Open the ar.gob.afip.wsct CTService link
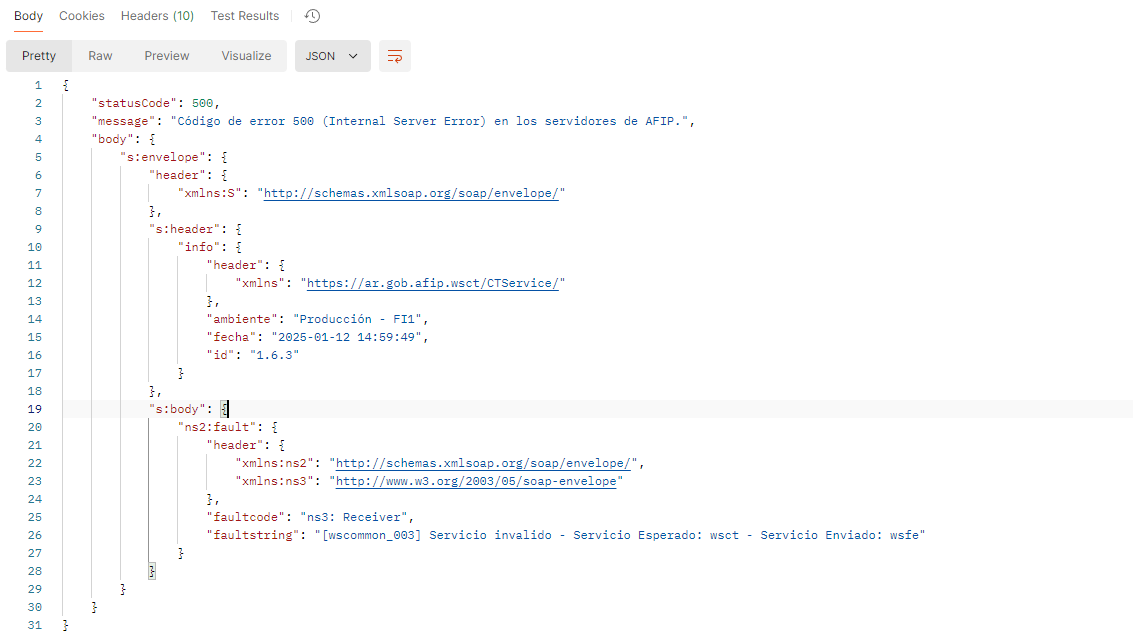Screen dimensions: 1133x639 (x=432, y=283)
